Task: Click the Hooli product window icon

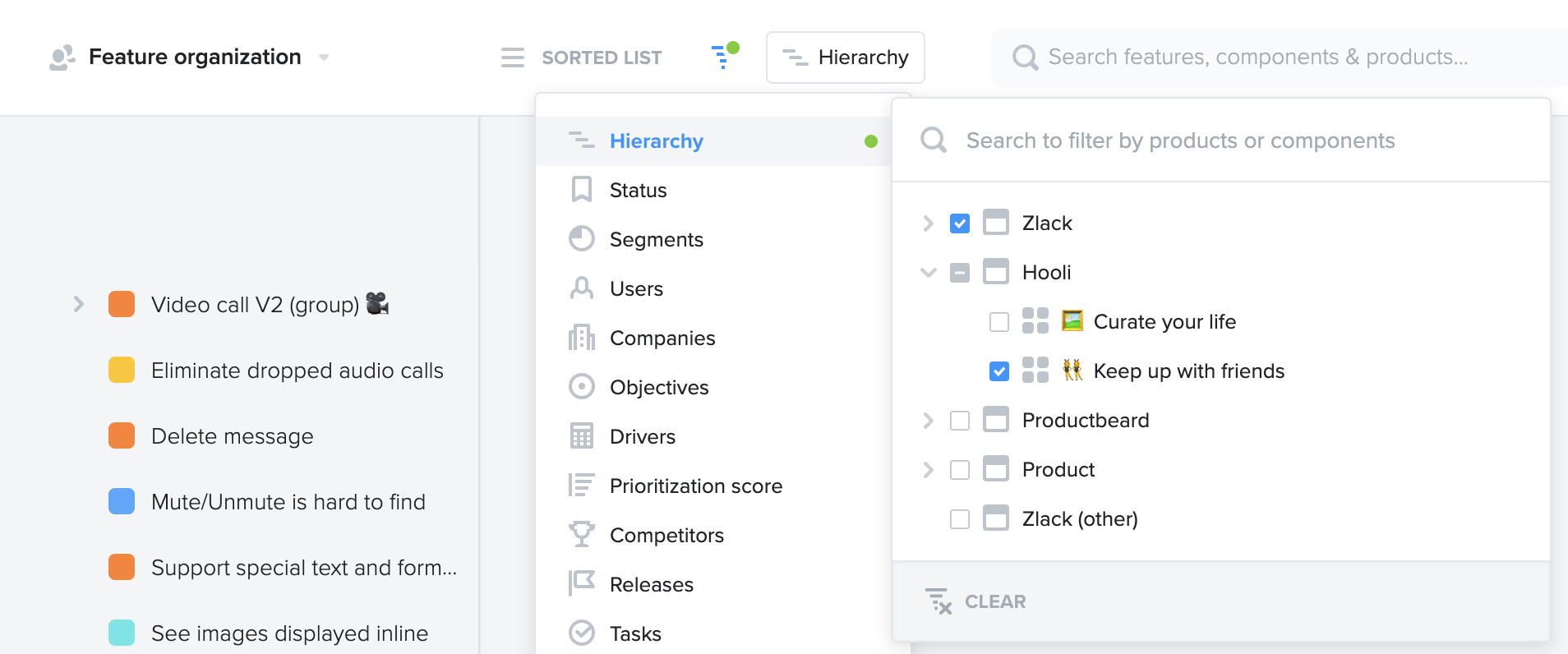Action: tap(996, 272)
